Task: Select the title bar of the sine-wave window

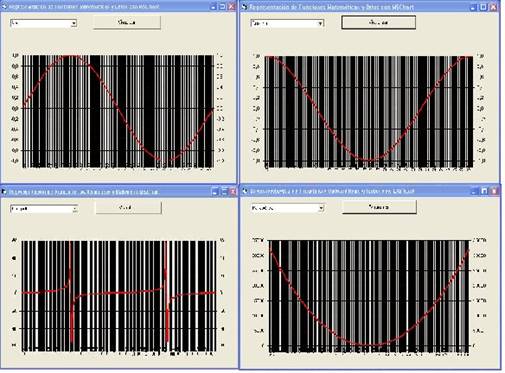Action: [118, 7]
